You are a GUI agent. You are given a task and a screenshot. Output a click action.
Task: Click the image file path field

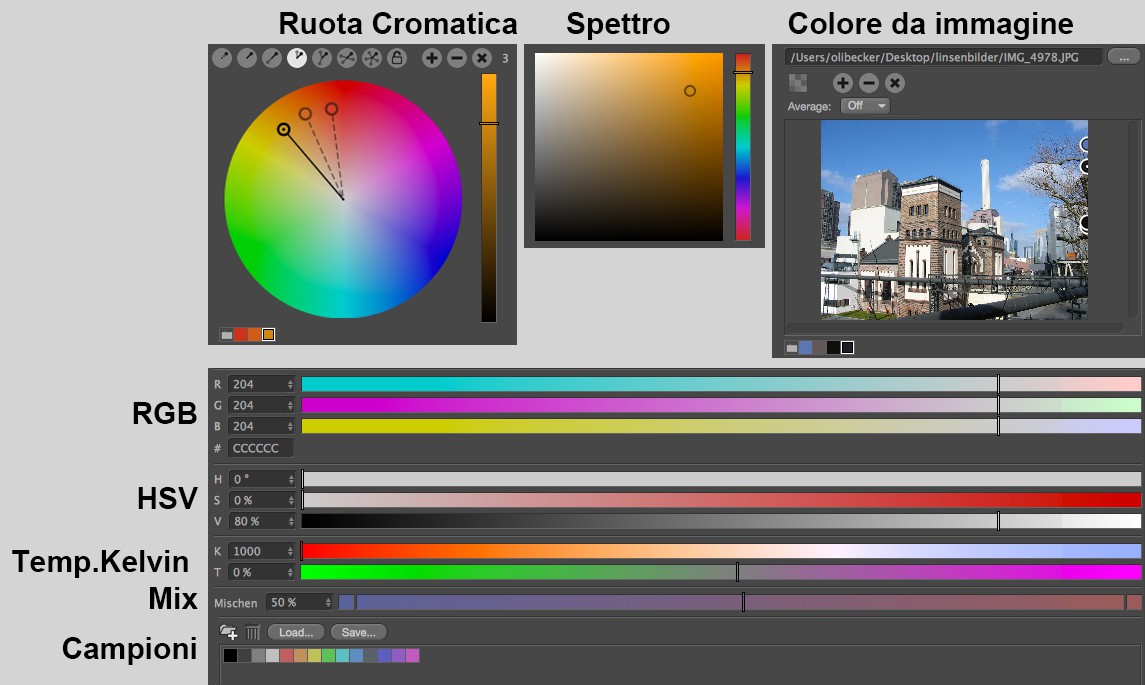click(942, 57)
